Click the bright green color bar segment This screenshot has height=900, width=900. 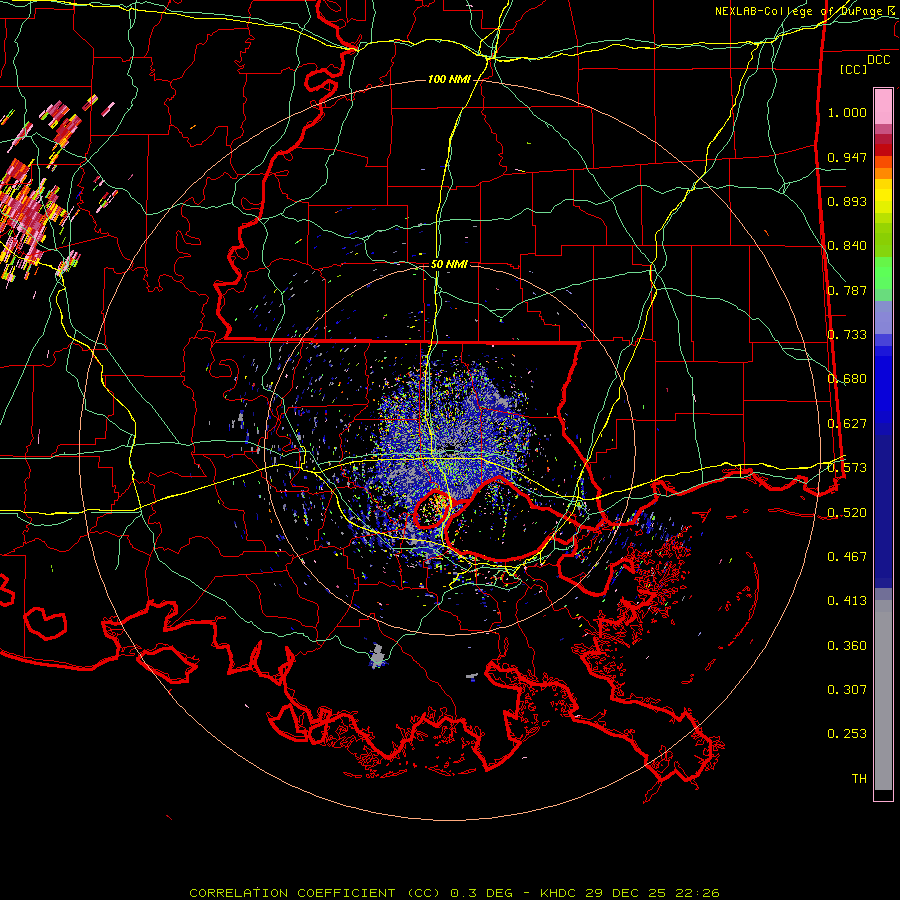[x=883, y=273]
